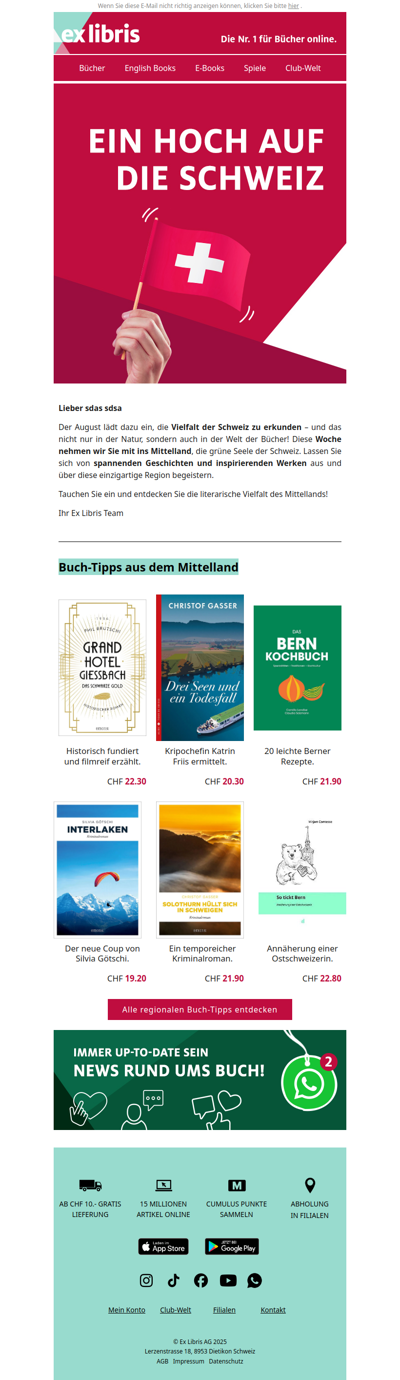
Task: Click the location pin Abholung icon
Action: 310,1185
